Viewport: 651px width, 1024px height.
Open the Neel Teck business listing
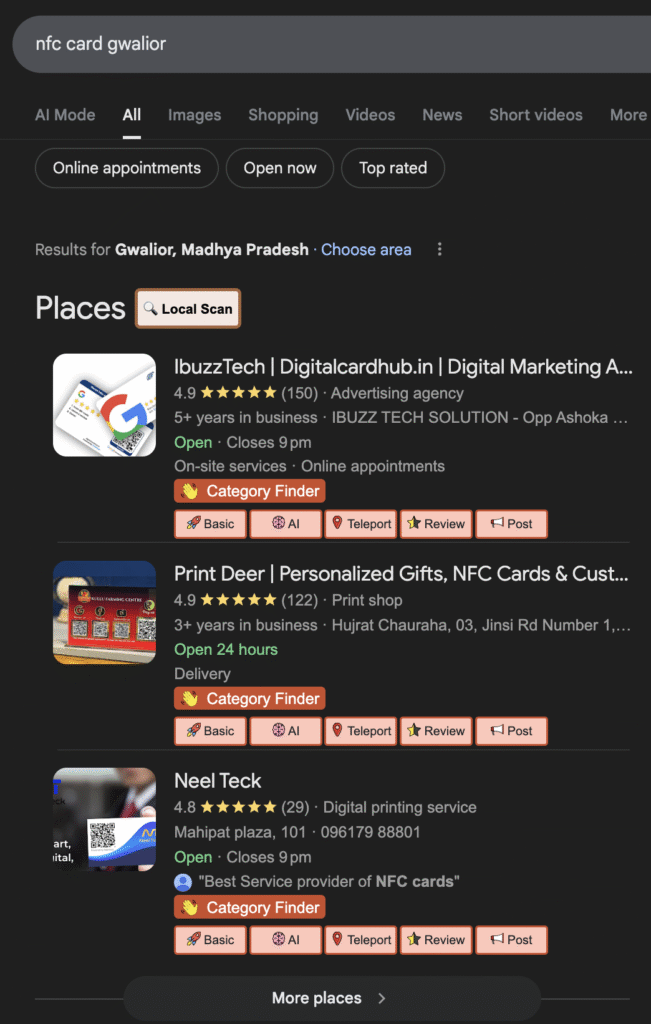pos(218,781)
